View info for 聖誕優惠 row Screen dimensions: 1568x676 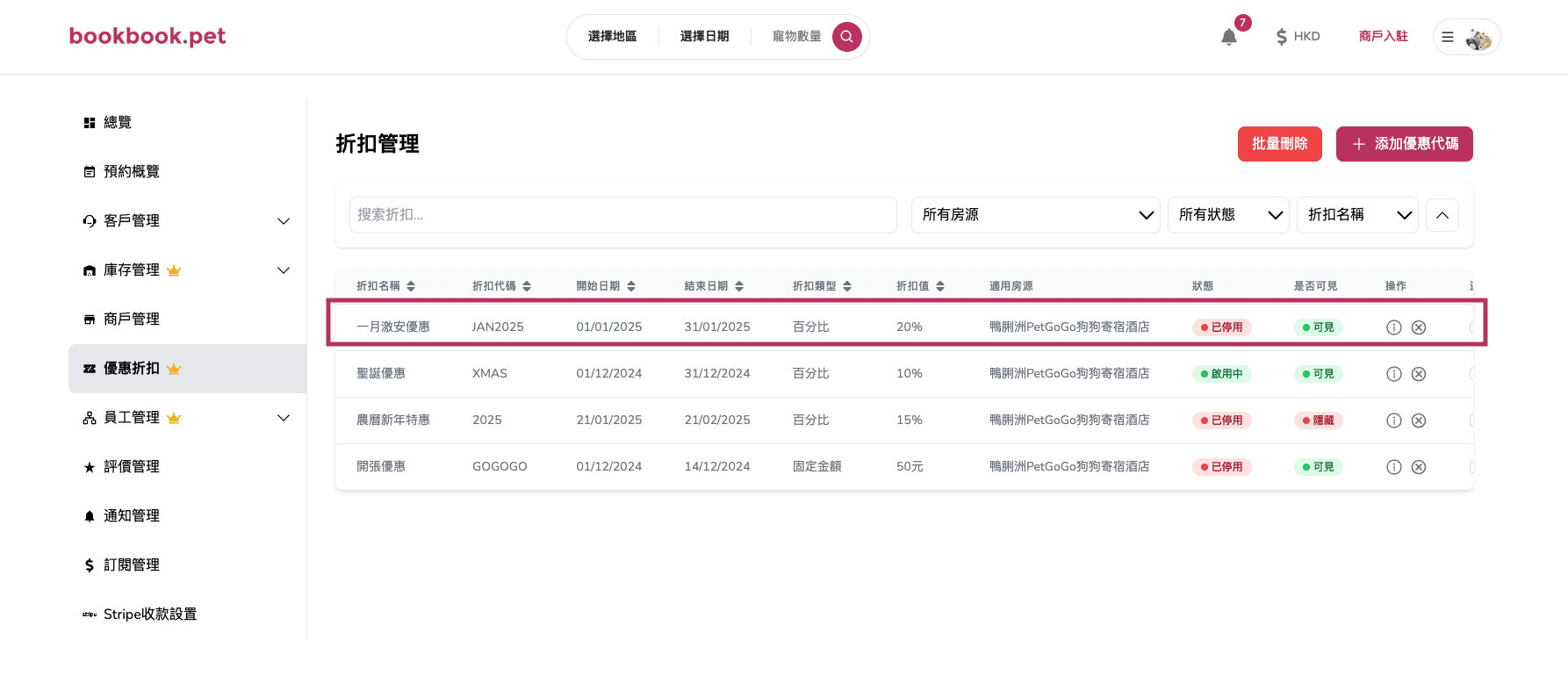click(x=1393, y=374)
